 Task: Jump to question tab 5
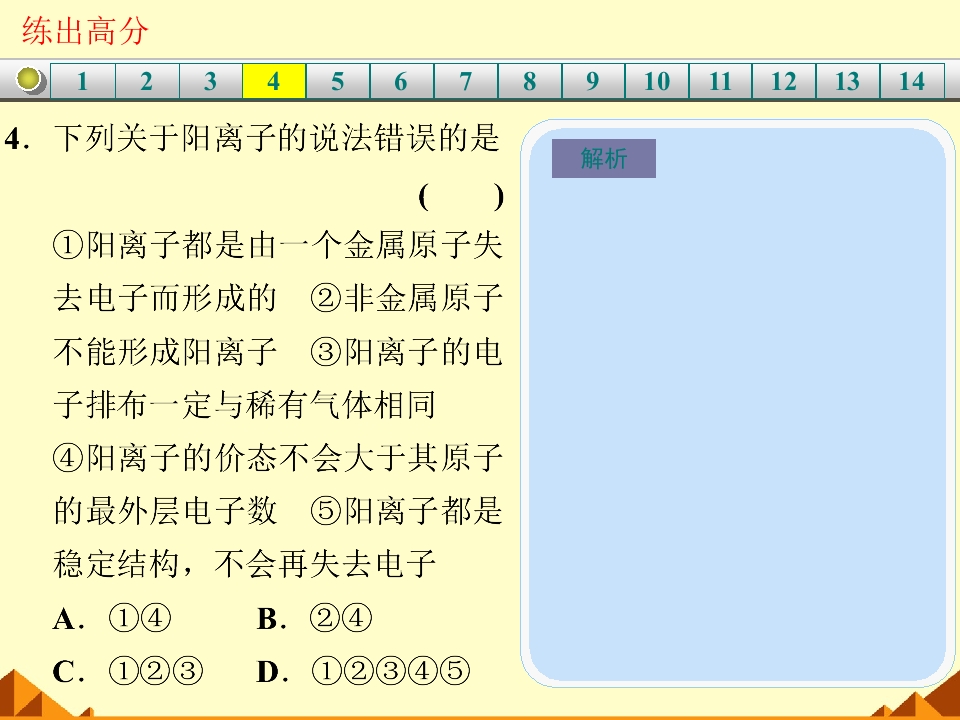pos(338,82)
